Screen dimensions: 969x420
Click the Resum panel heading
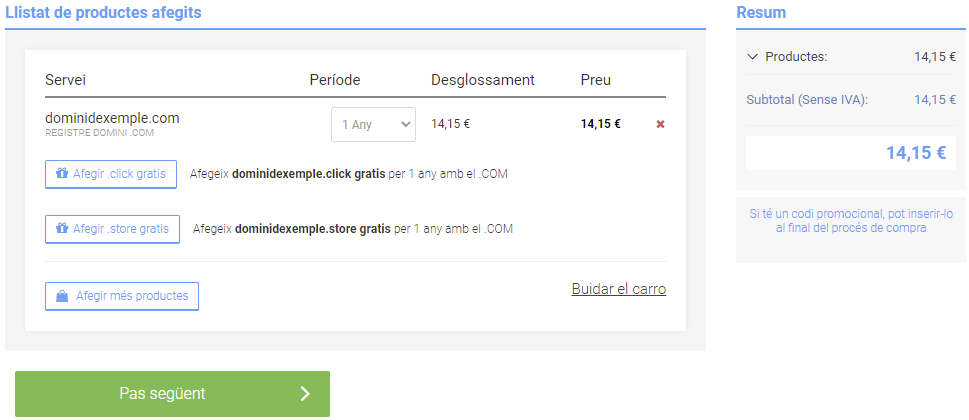point(761,13)
